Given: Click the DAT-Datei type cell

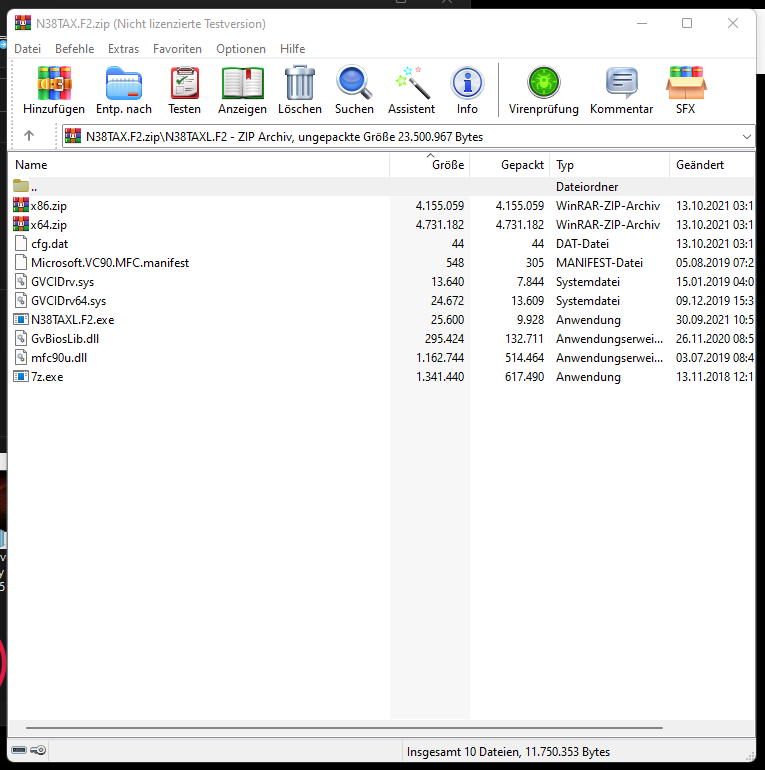Looking at the screenshot, I should tap(582, 244).
